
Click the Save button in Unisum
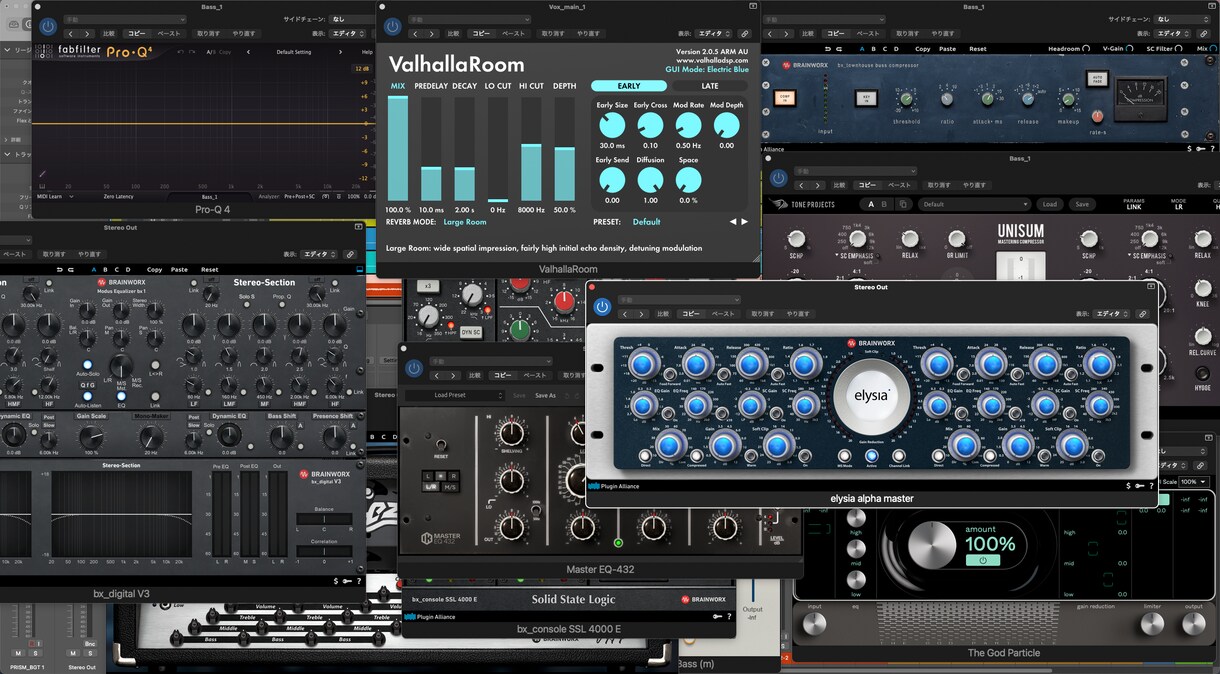(x=1082, y=204)
